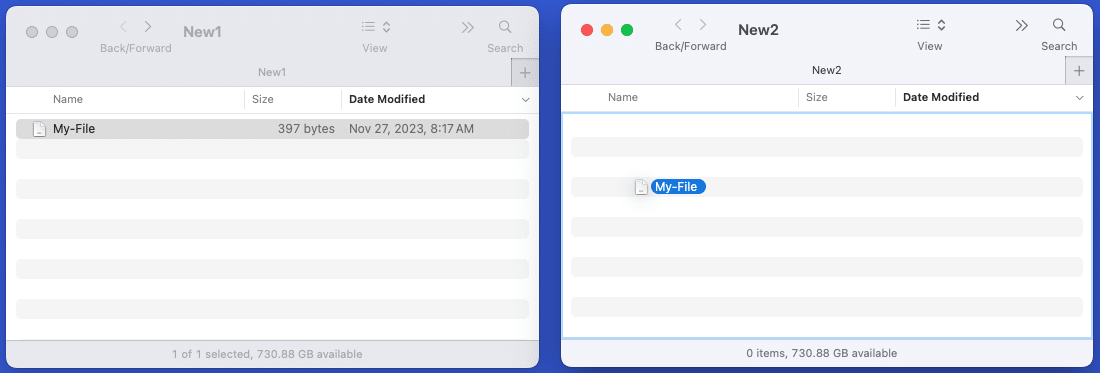Sort by Name column in New2 window
The height and width of the screenshot is (373, 1100).
click(623, 97)
